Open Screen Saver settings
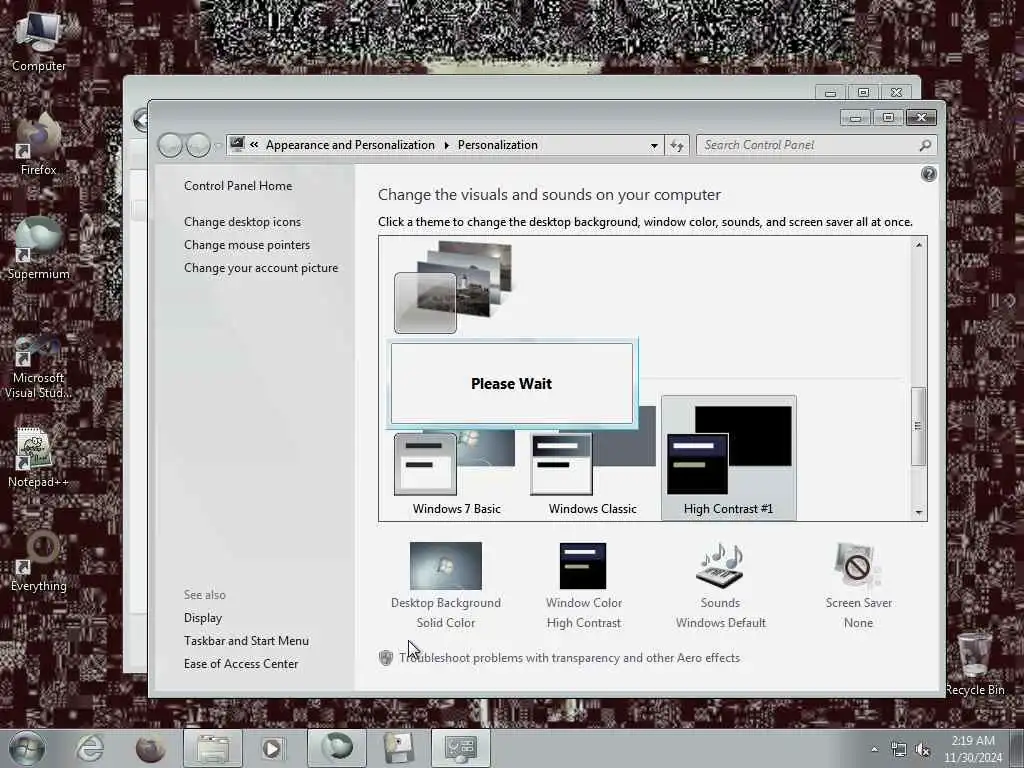Image resolution: width=1024 pixels, height=768 pixels. click(858, 585)
